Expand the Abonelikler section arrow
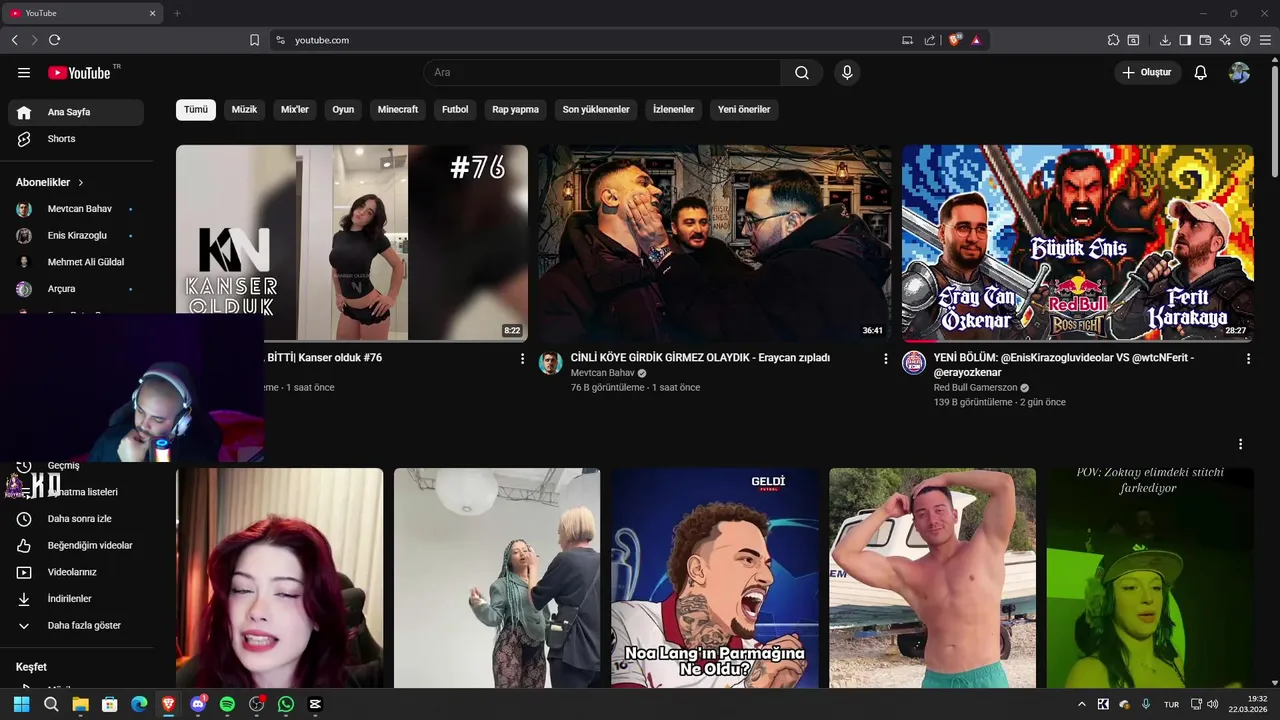Viewport: 1280px width, 720px height. pos(81,183)
